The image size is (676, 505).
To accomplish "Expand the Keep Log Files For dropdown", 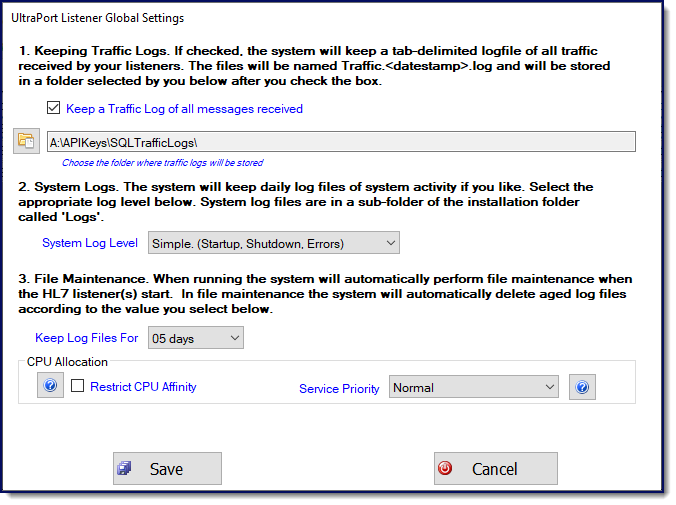I will click(196, 338).
